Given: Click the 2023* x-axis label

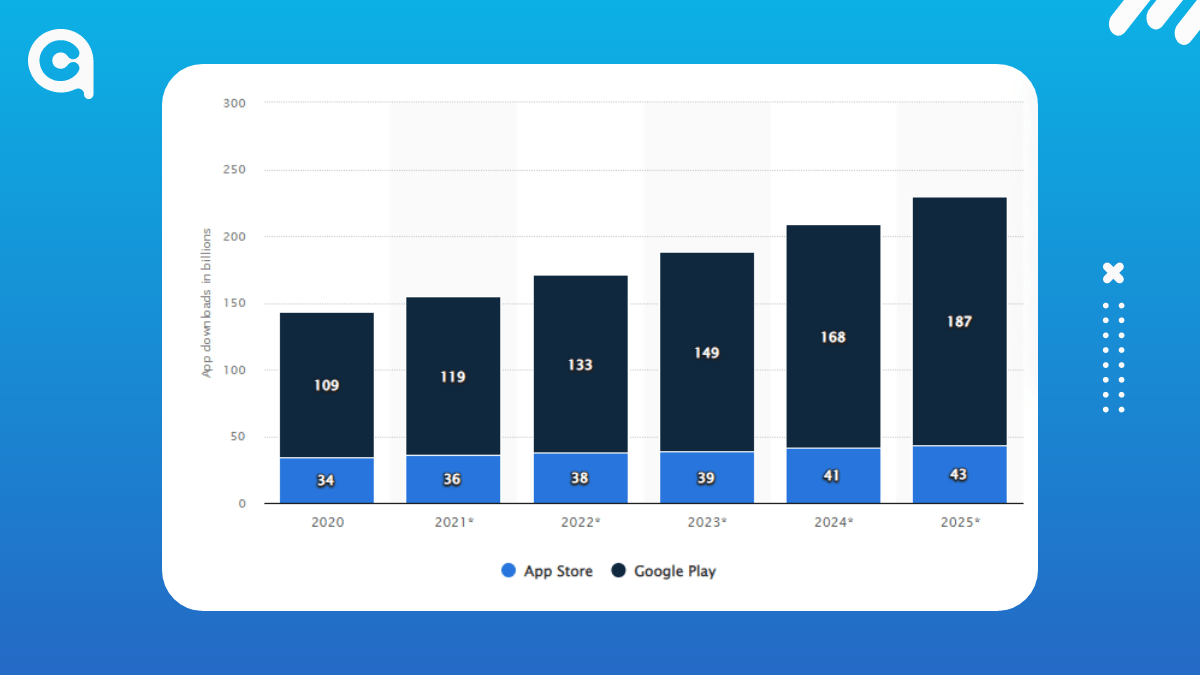Looking at the screenshot, I should [708, 522].
